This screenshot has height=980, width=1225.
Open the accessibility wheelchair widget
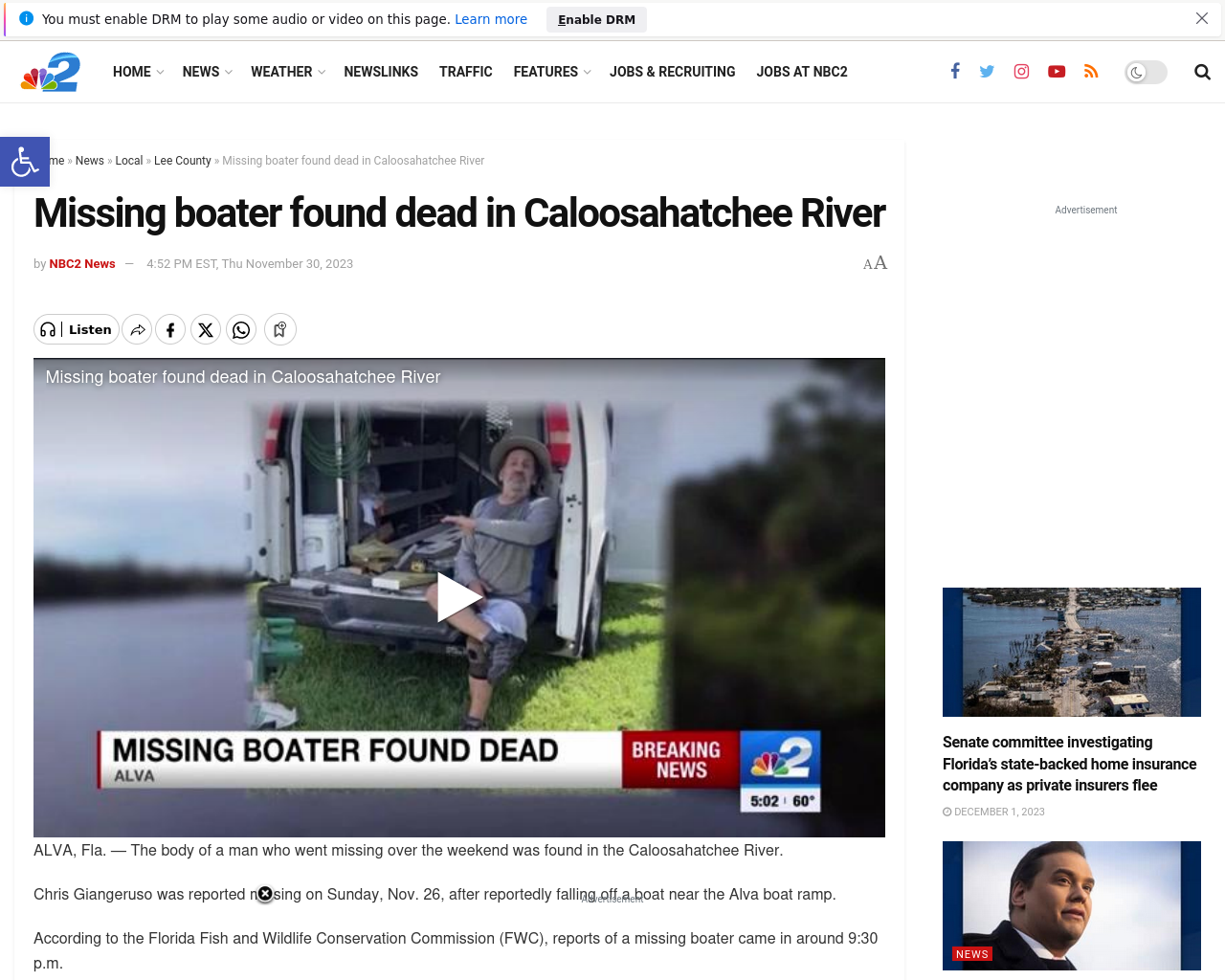25,162
